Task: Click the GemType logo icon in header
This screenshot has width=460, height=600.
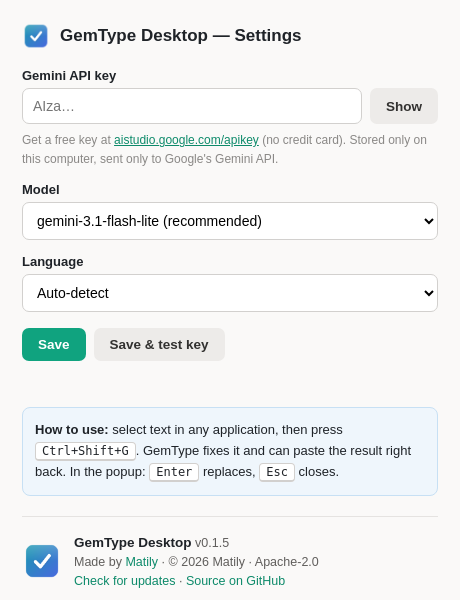Action: pos(36,36)
